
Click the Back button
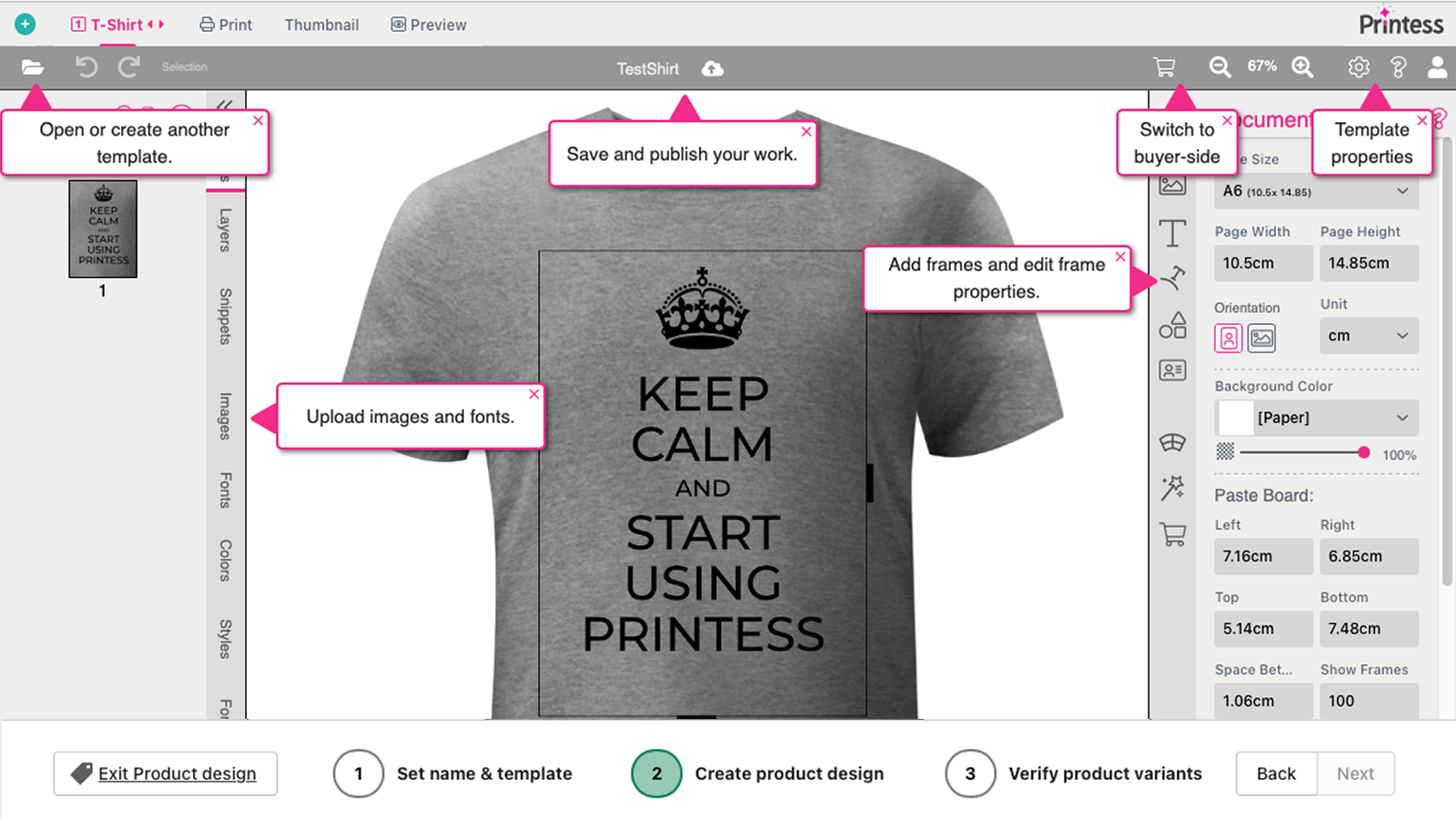point(1276,773)
